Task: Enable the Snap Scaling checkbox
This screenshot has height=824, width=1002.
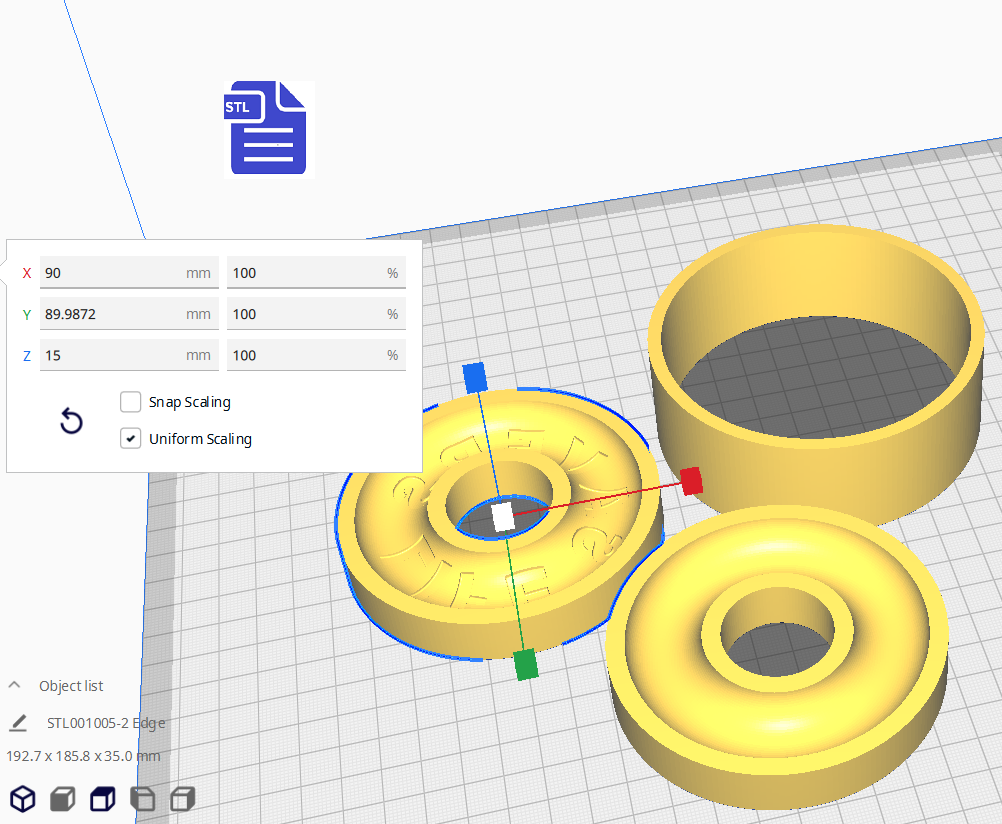Action: point(131,402)
